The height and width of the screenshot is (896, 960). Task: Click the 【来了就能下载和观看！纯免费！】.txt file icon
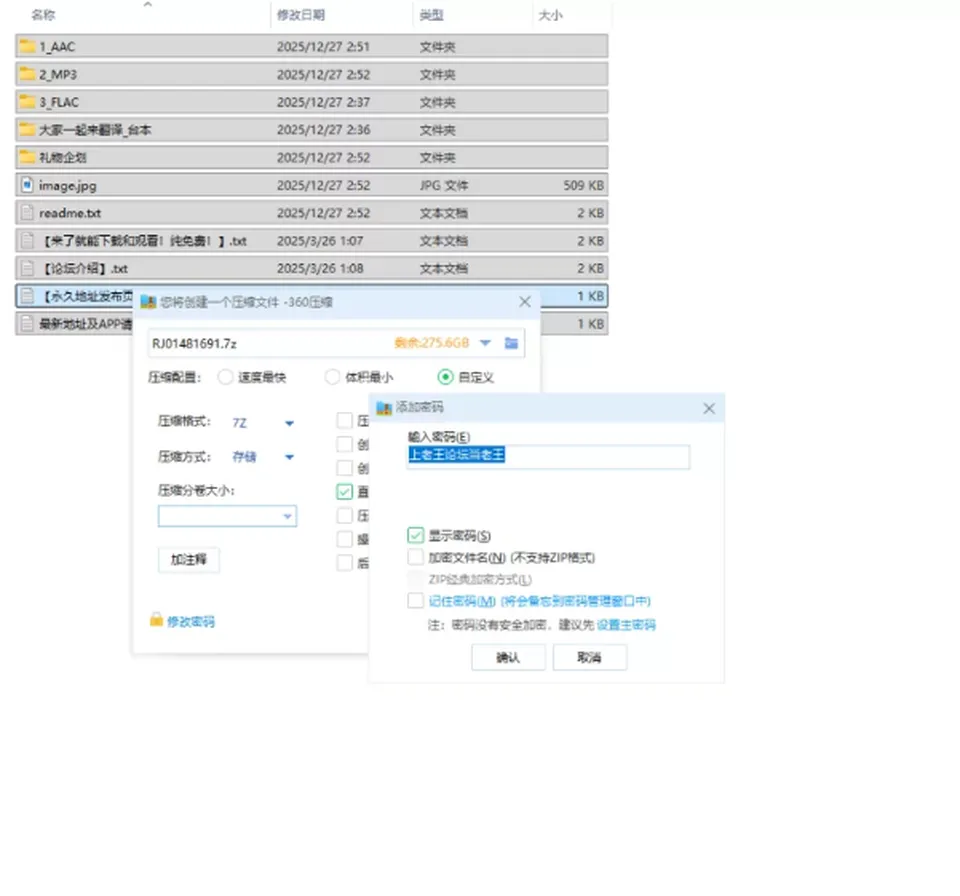(27, 241)
